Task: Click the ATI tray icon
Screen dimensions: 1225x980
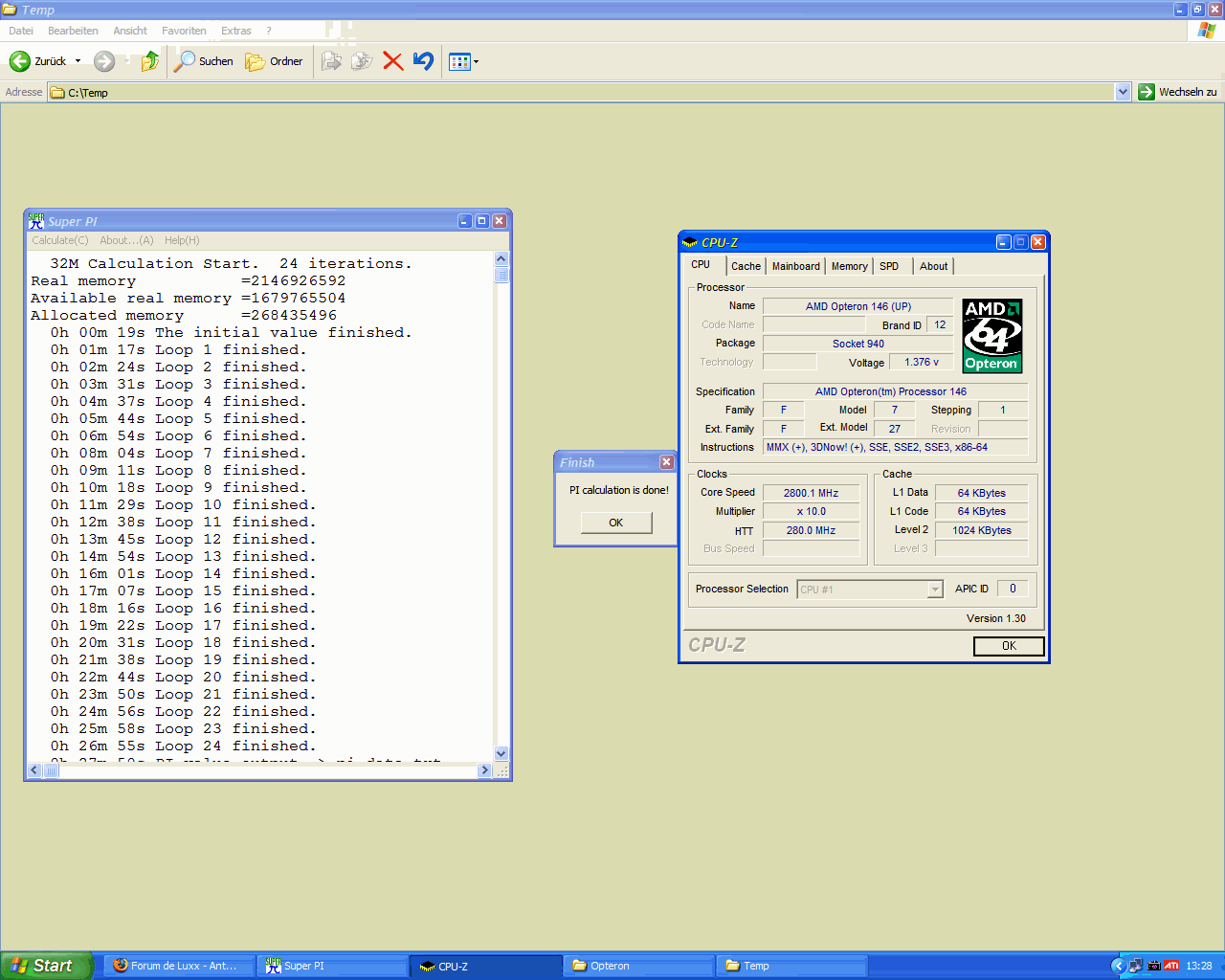Action: click(1171, 966)
